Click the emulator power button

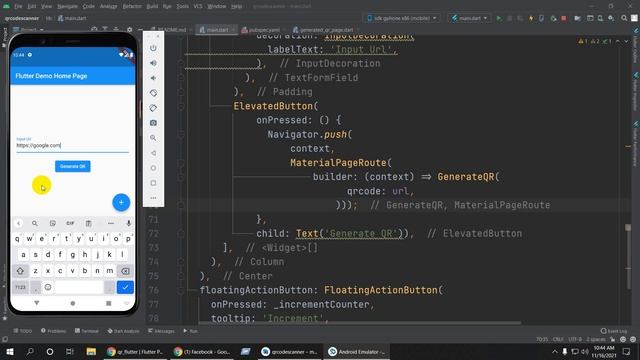tap(153, 48)
